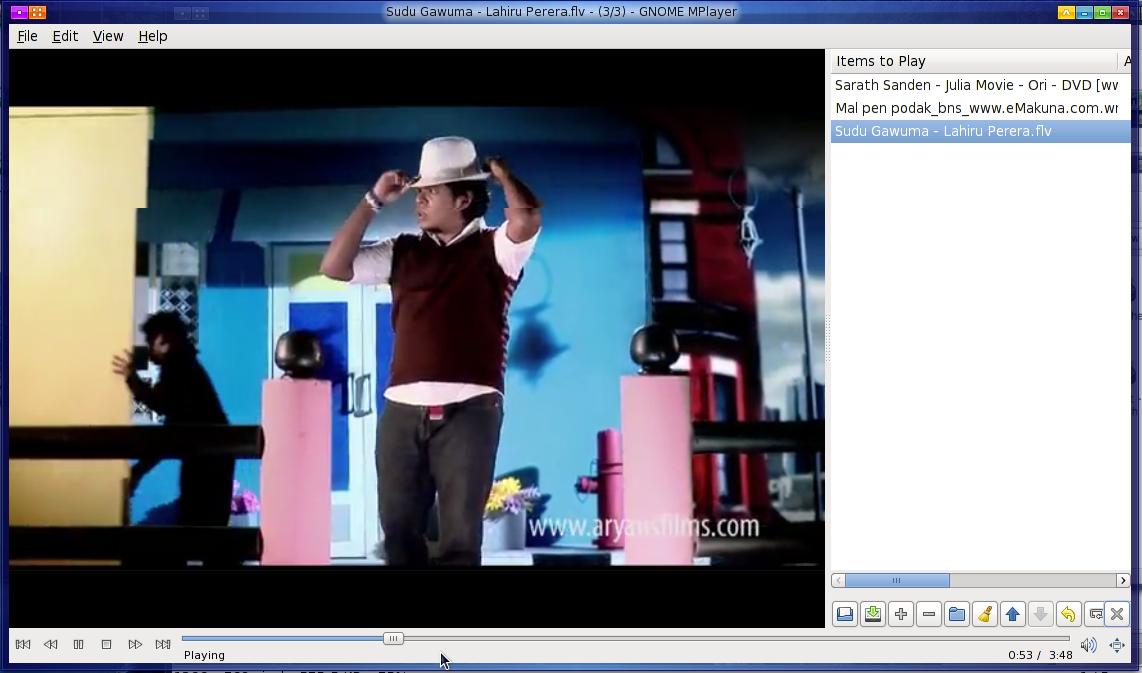Image resolution: width=1142 pixels, height=673 pixels.
Task: Select Mal pen podak_bns playlist item
Action: pyautogui.click(x=980, y=108)
